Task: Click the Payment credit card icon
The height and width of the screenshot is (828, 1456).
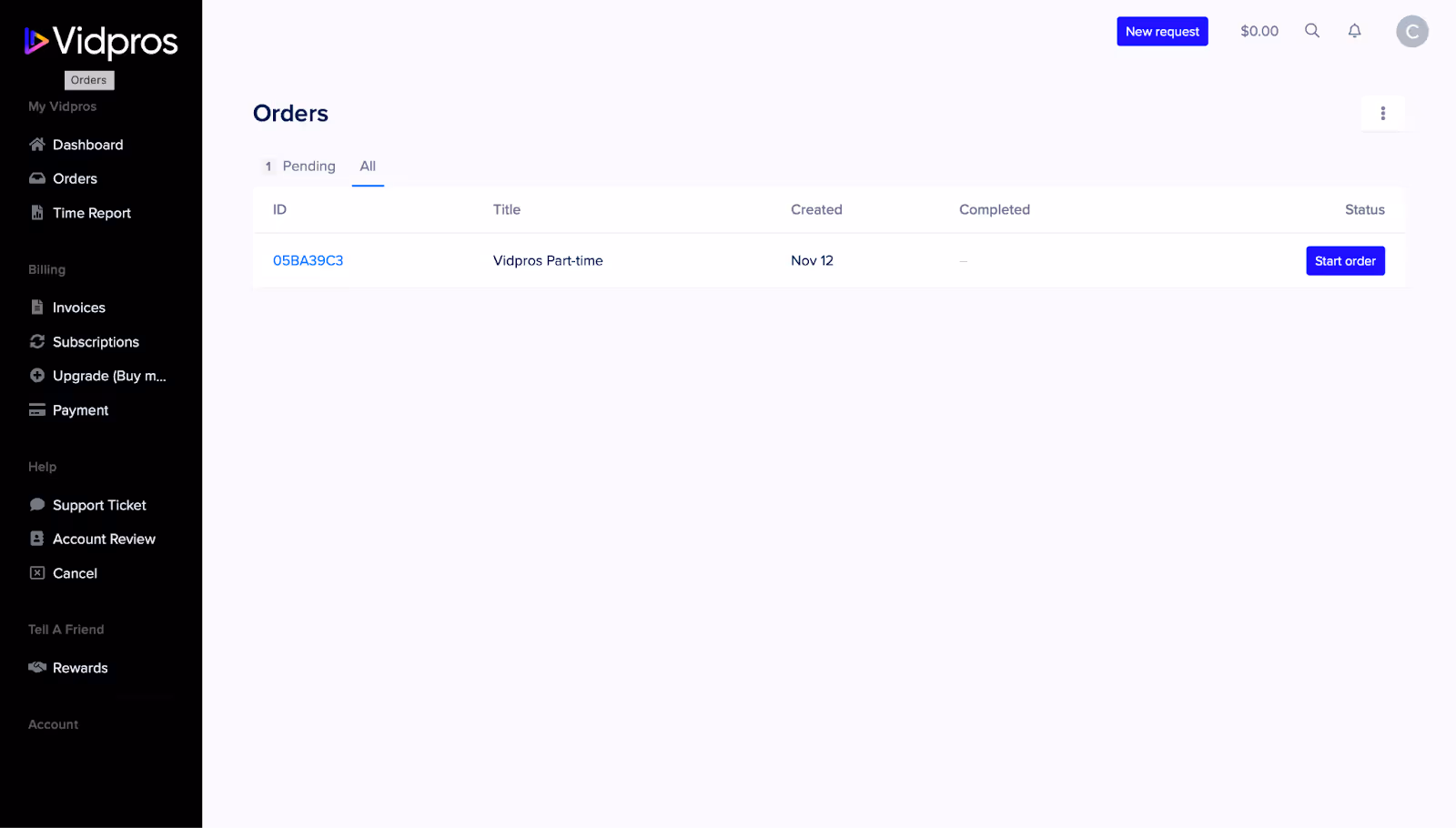Action: click(37, 410)
